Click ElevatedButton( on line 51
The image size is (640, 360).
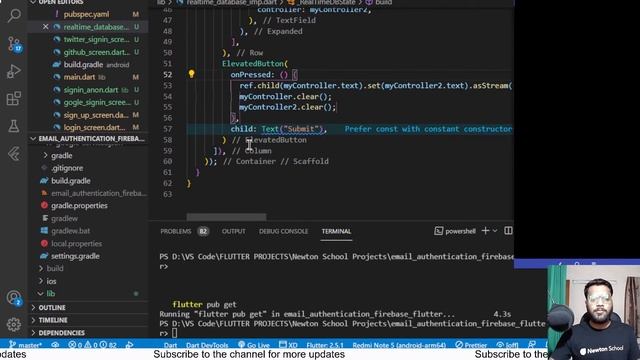255,64
